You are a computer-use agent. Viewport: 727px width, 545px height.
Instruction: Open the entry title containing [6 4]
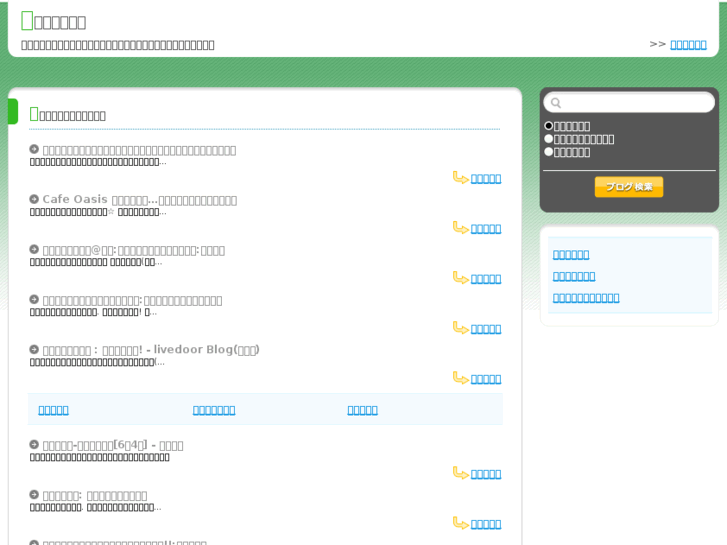coord(113,445)
